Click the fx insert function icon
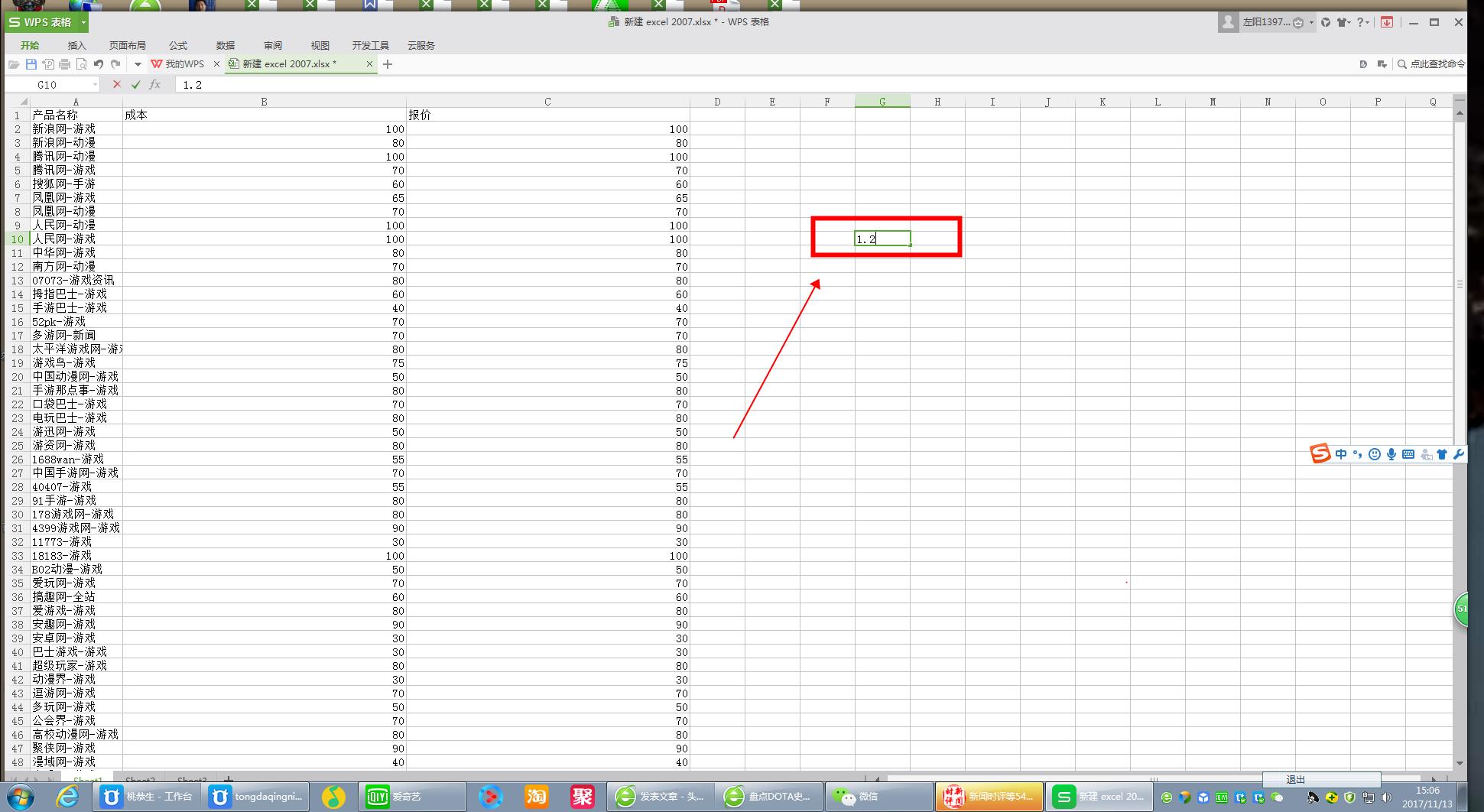 (155, 85)
